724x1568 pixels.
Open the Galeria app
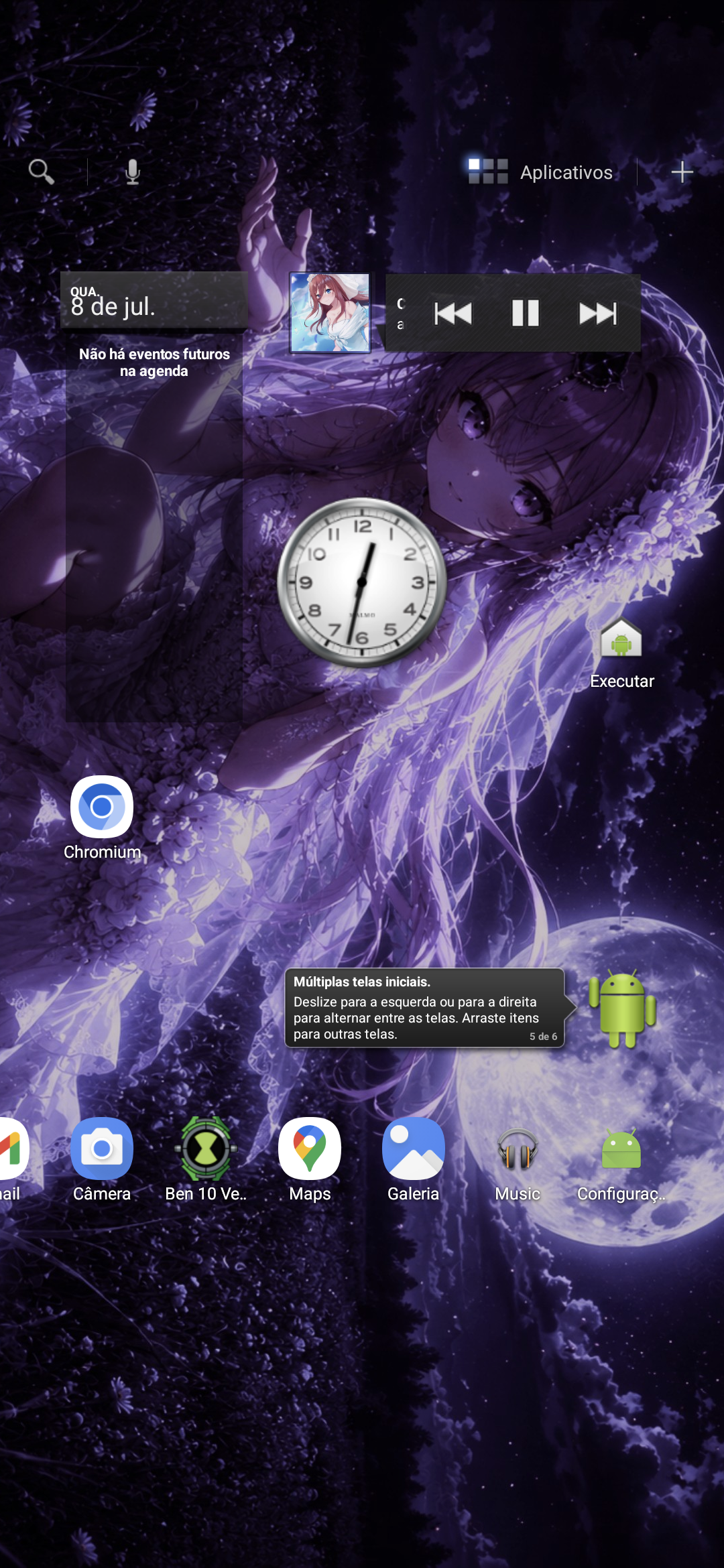(x=414, y=1160)
